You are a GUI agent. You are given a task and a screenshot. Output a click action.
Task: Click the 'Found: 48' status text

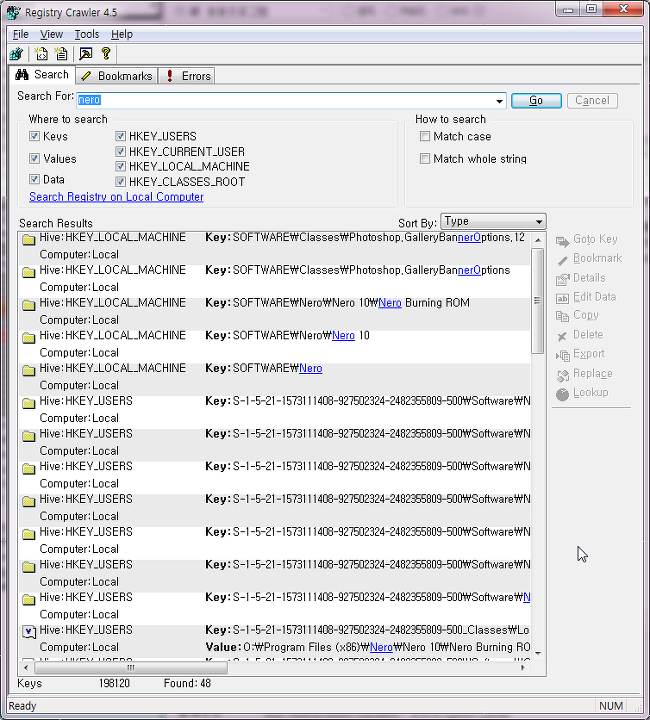187,683
